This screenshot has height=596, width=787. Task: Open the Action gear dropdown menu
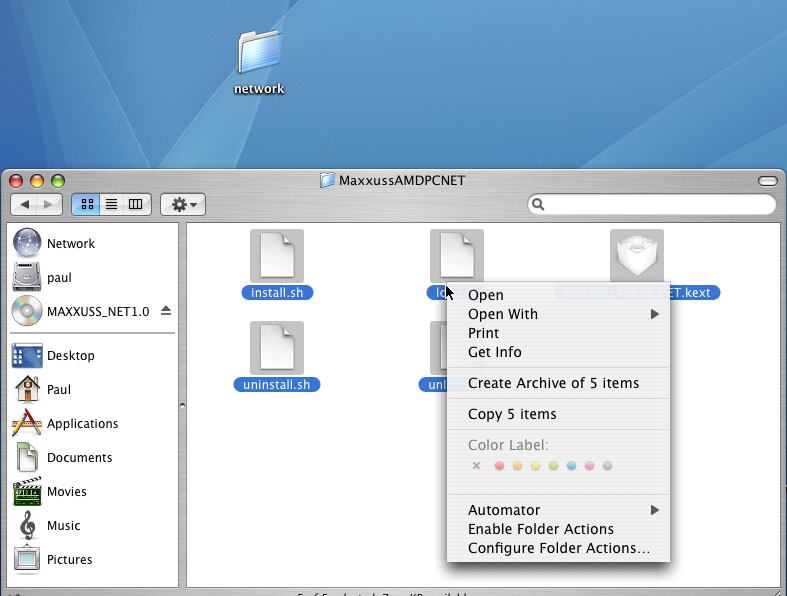tap(183, 204)
